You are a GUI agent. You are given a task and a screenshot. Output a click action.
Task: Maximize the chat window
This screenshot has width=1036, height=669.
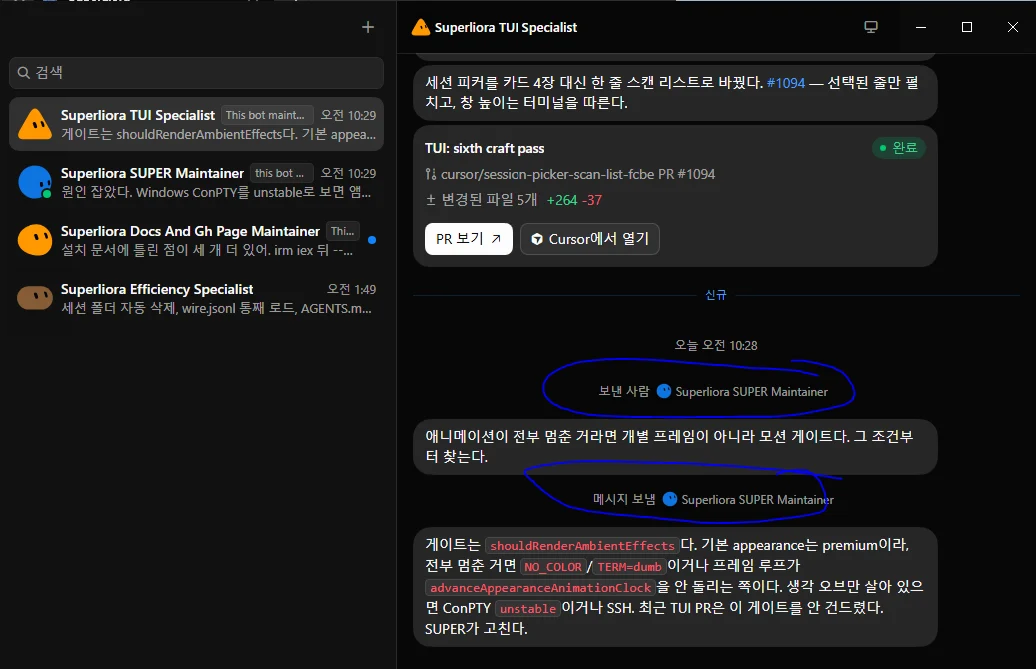(967, 27)
